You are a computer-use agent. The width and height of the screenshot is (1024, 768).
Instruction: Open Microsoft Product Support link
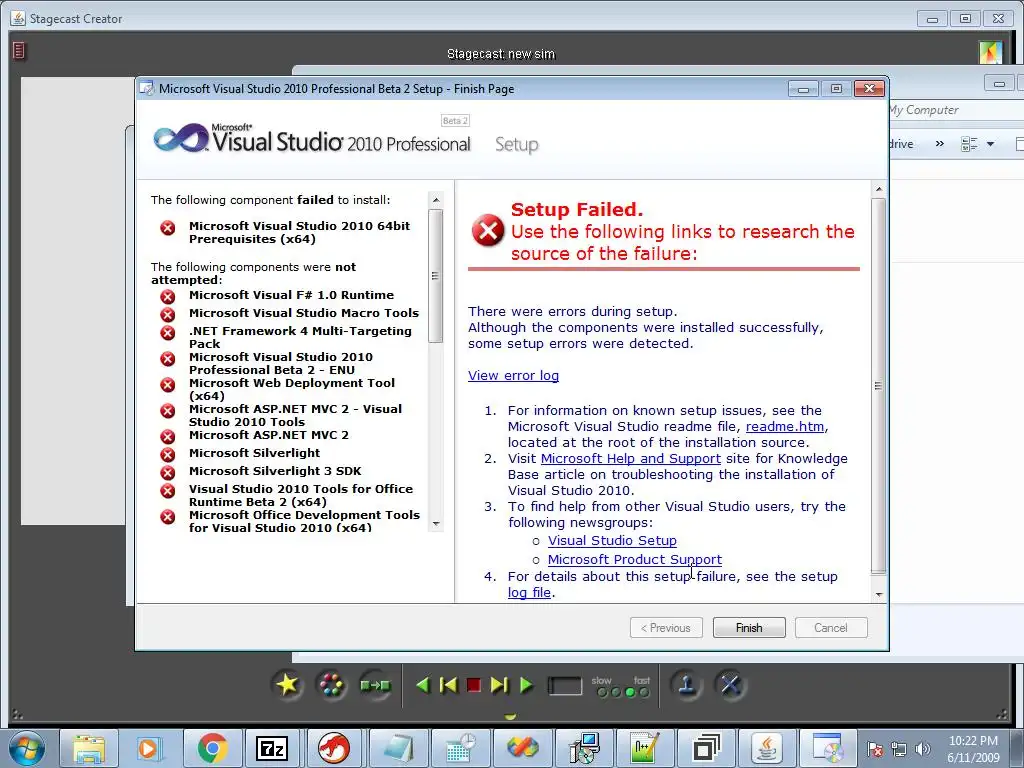click(635, 560)
